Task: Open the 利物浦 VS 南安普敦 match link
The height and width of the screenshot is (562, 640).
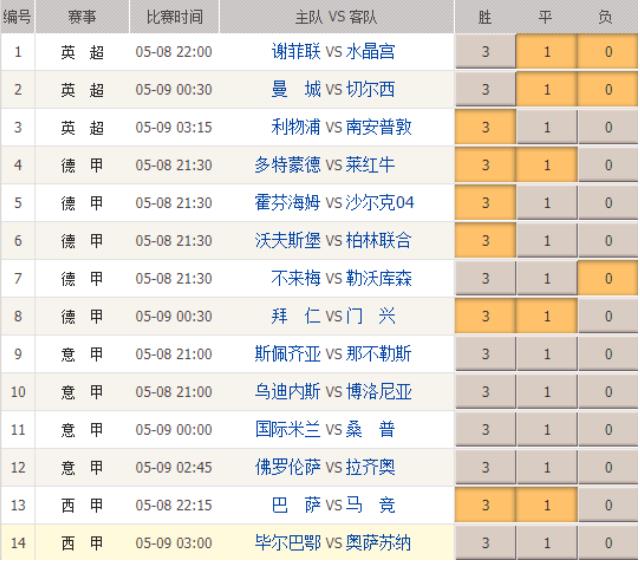Action: 342,127
